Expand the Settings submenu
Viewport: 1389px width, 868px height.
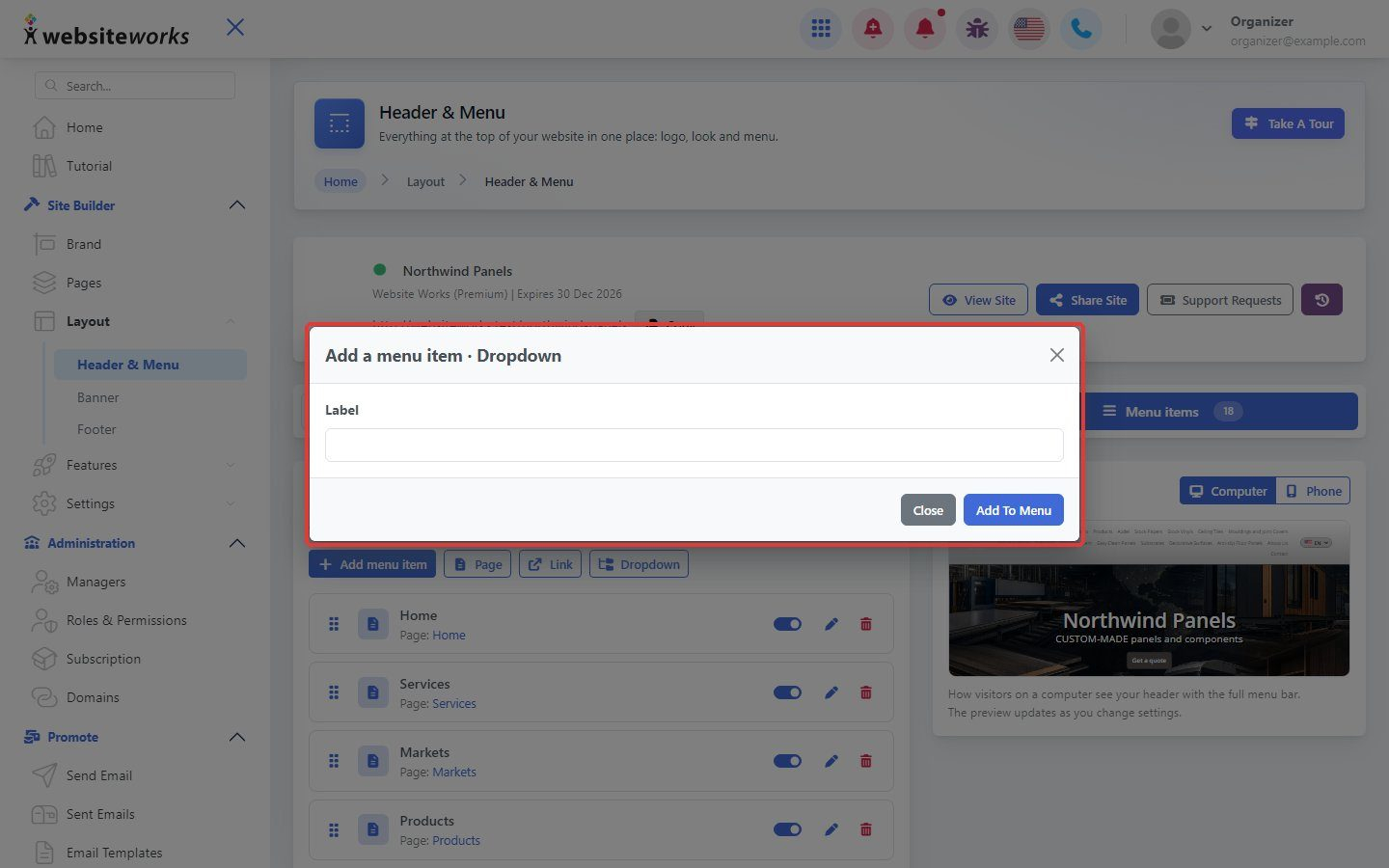pyautogui.click(x=231, y=503)
